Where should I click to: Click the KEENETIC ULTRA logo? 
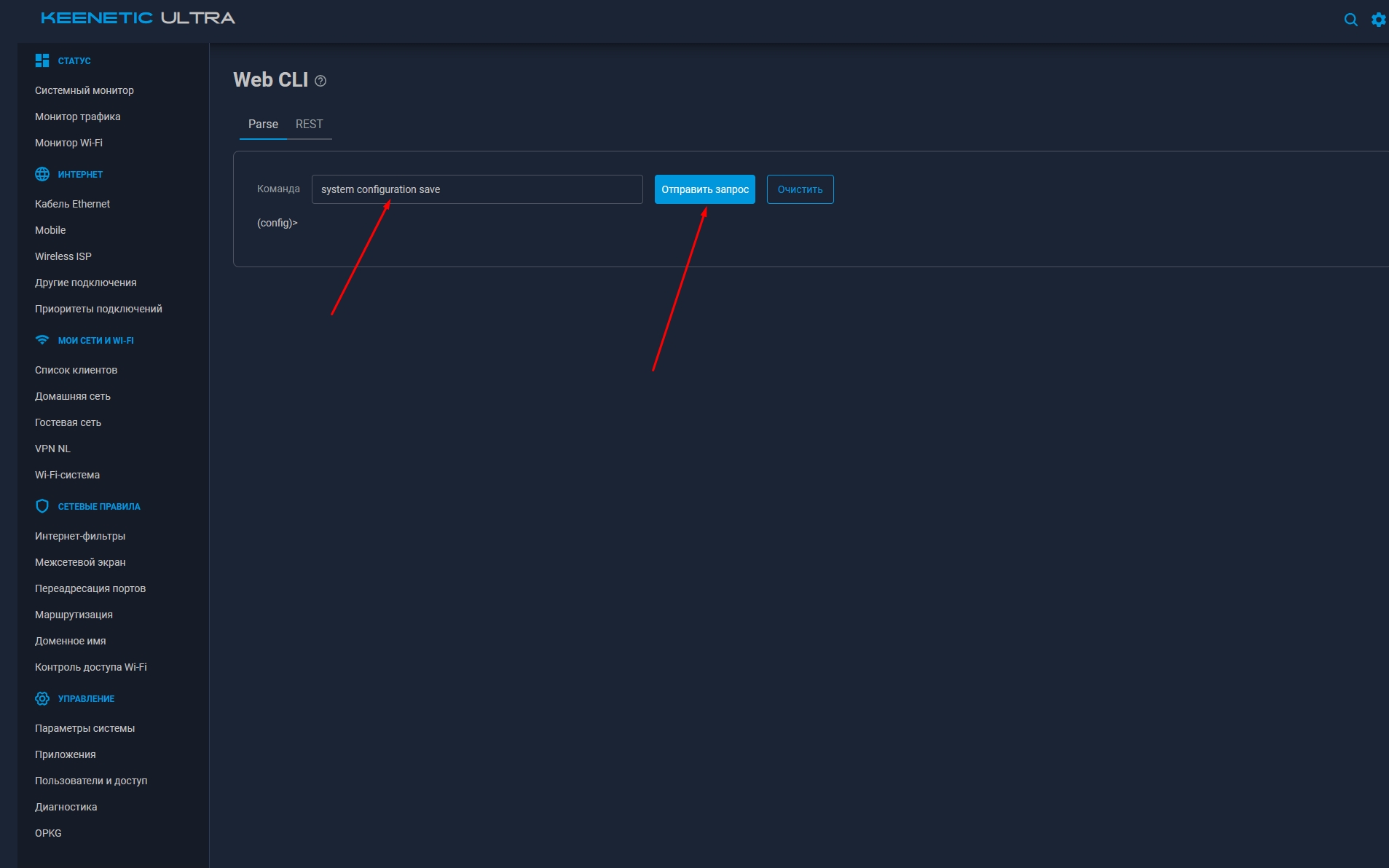coord(138,17)
